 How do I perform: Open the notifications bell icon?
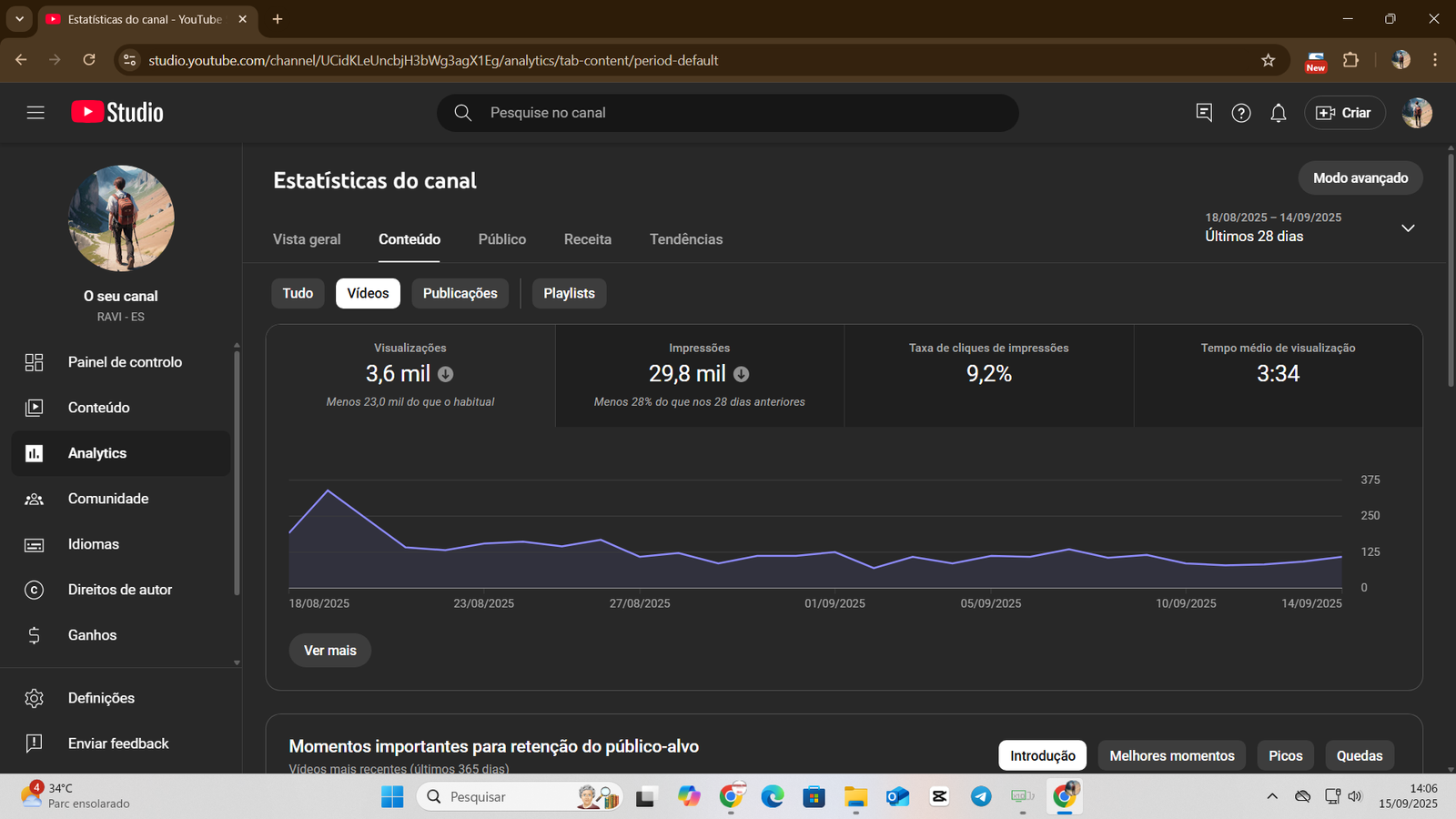click(1278, 113)
